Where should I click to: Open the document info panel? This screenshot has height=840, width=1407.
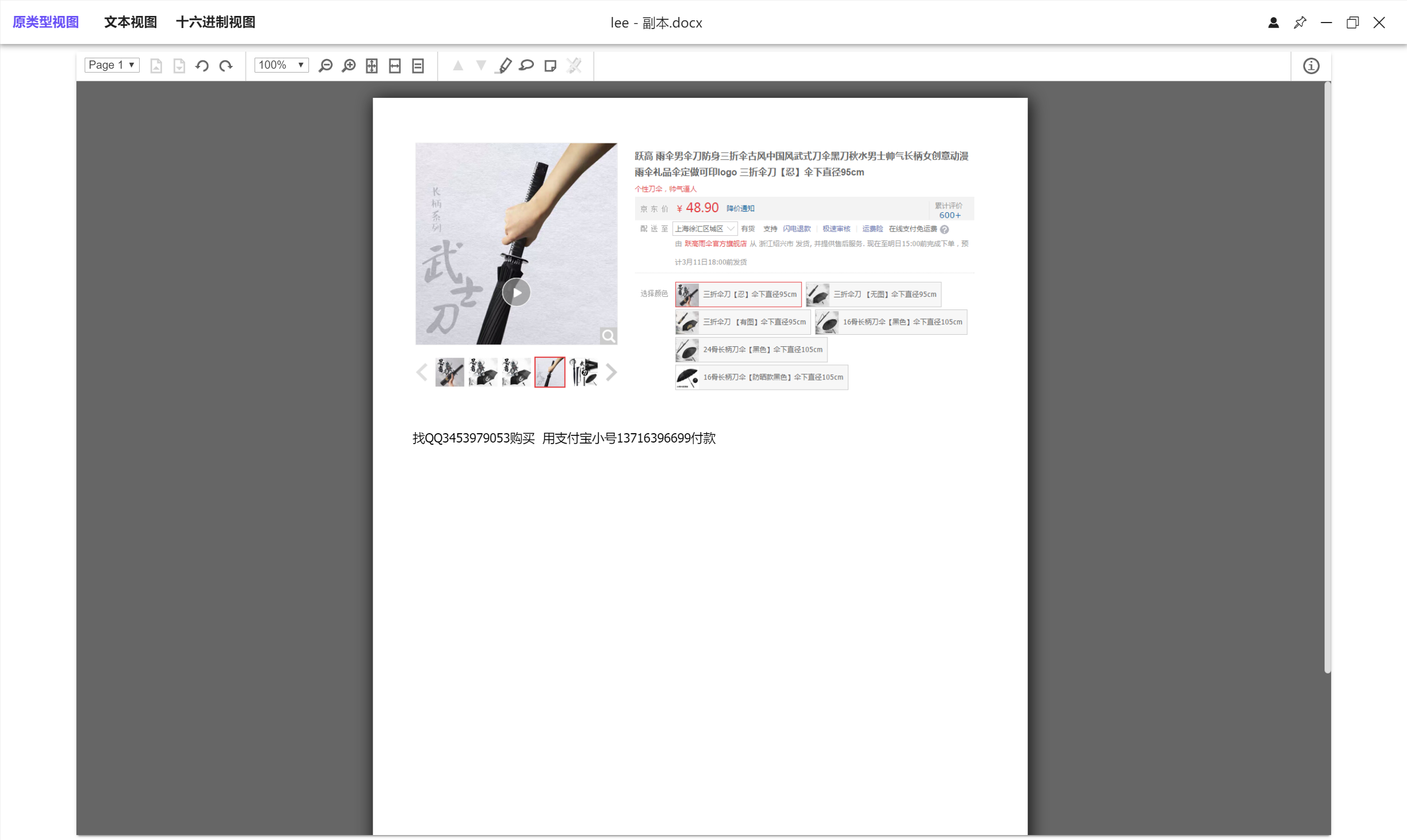point(1311,65)
